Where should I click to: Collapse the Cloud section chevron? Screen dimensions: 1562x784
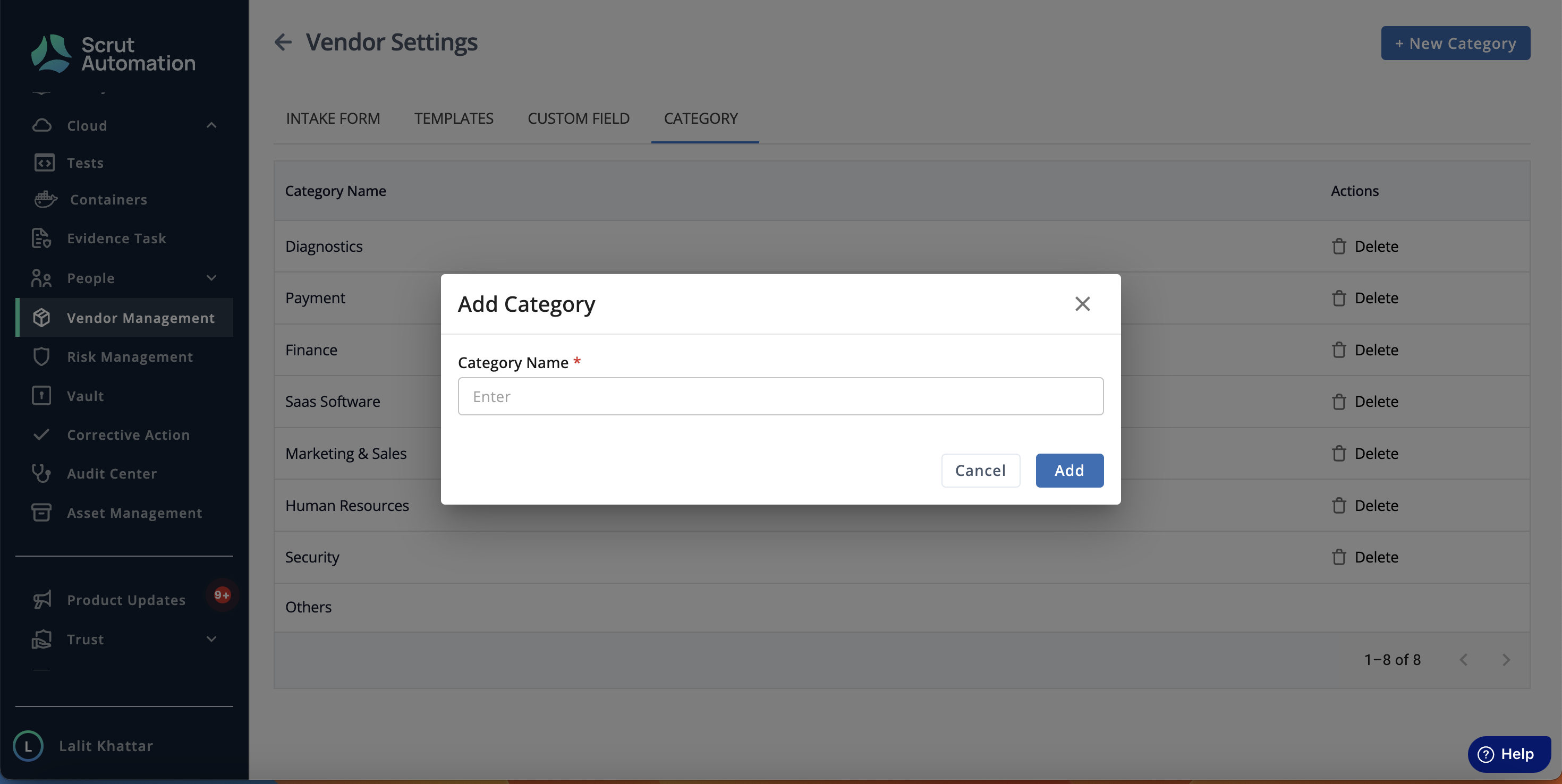click(211, 125)
